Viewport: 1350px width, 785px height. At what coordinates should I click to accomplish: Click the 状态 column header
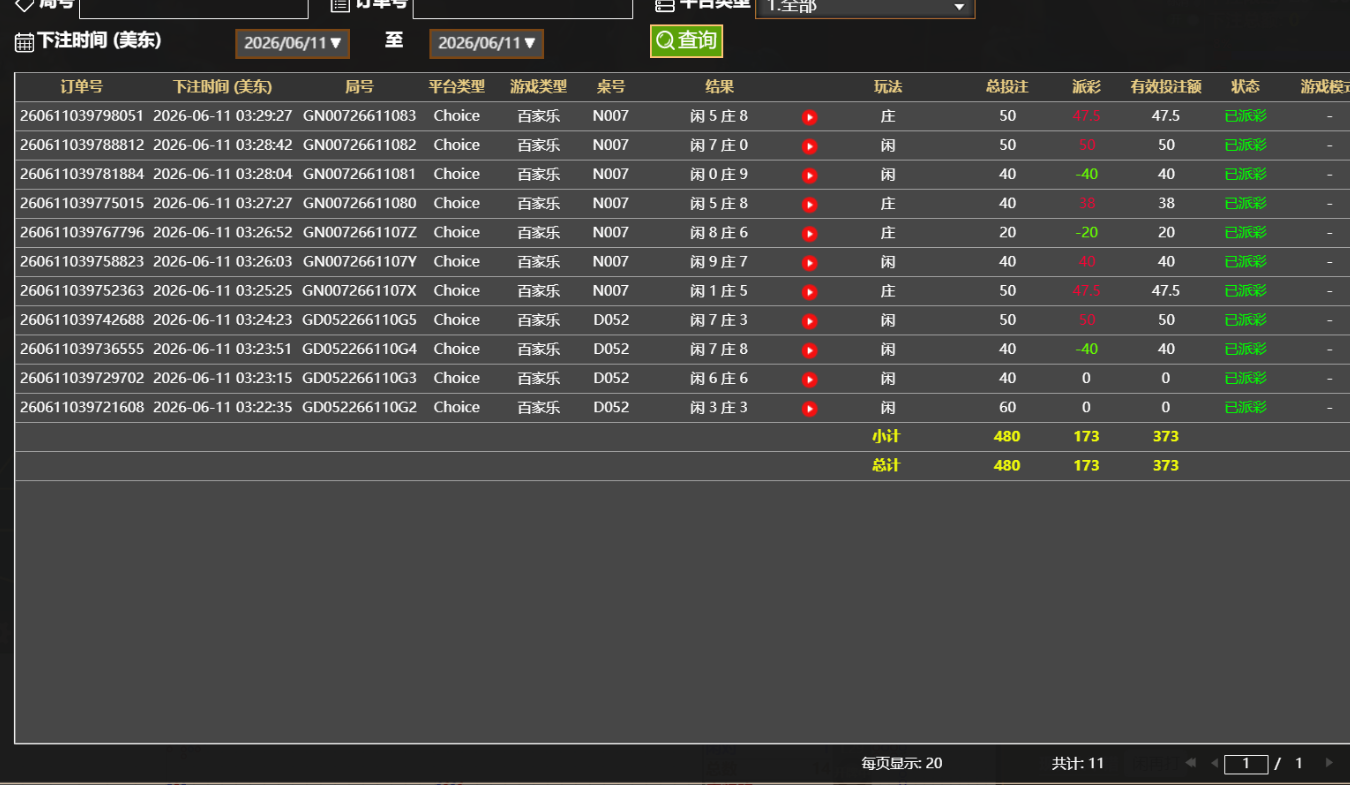point(1245,87)
